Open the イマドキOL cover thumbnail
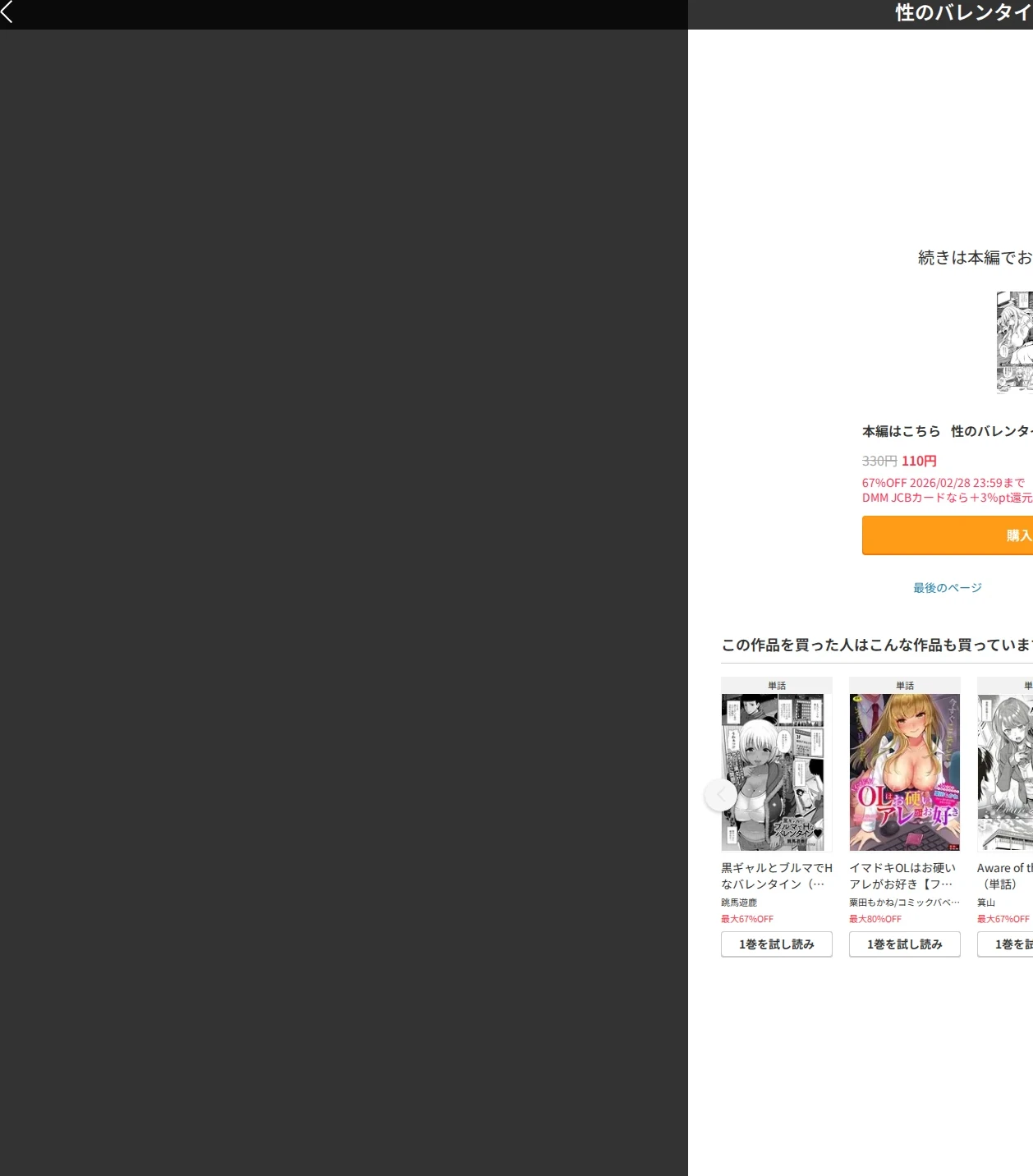Image resolution: width=1033 pixels, height=1176 pixels. 905,772
